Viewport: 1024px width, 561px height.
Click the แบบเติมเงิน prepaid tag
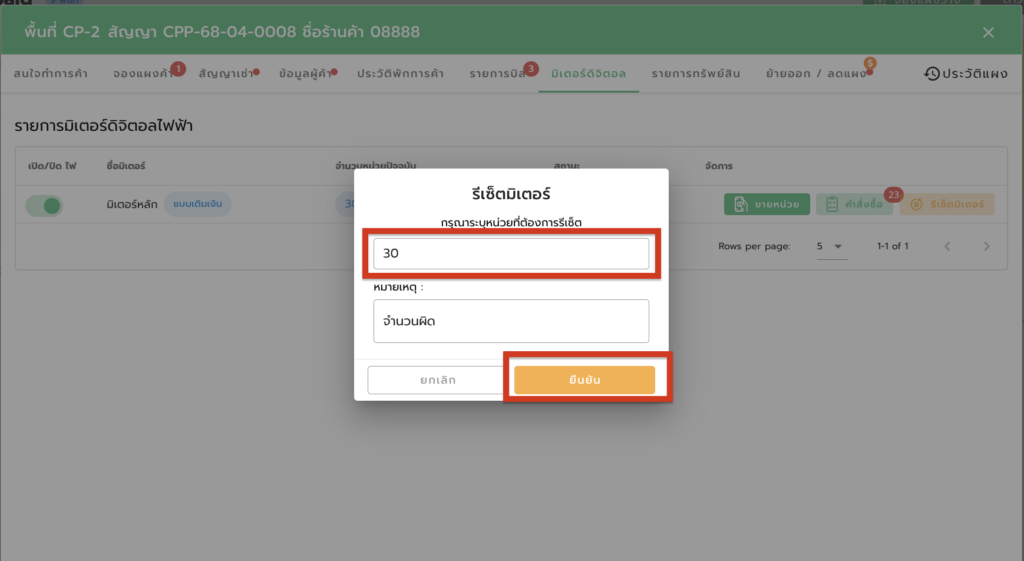click(x=198, y=205)
